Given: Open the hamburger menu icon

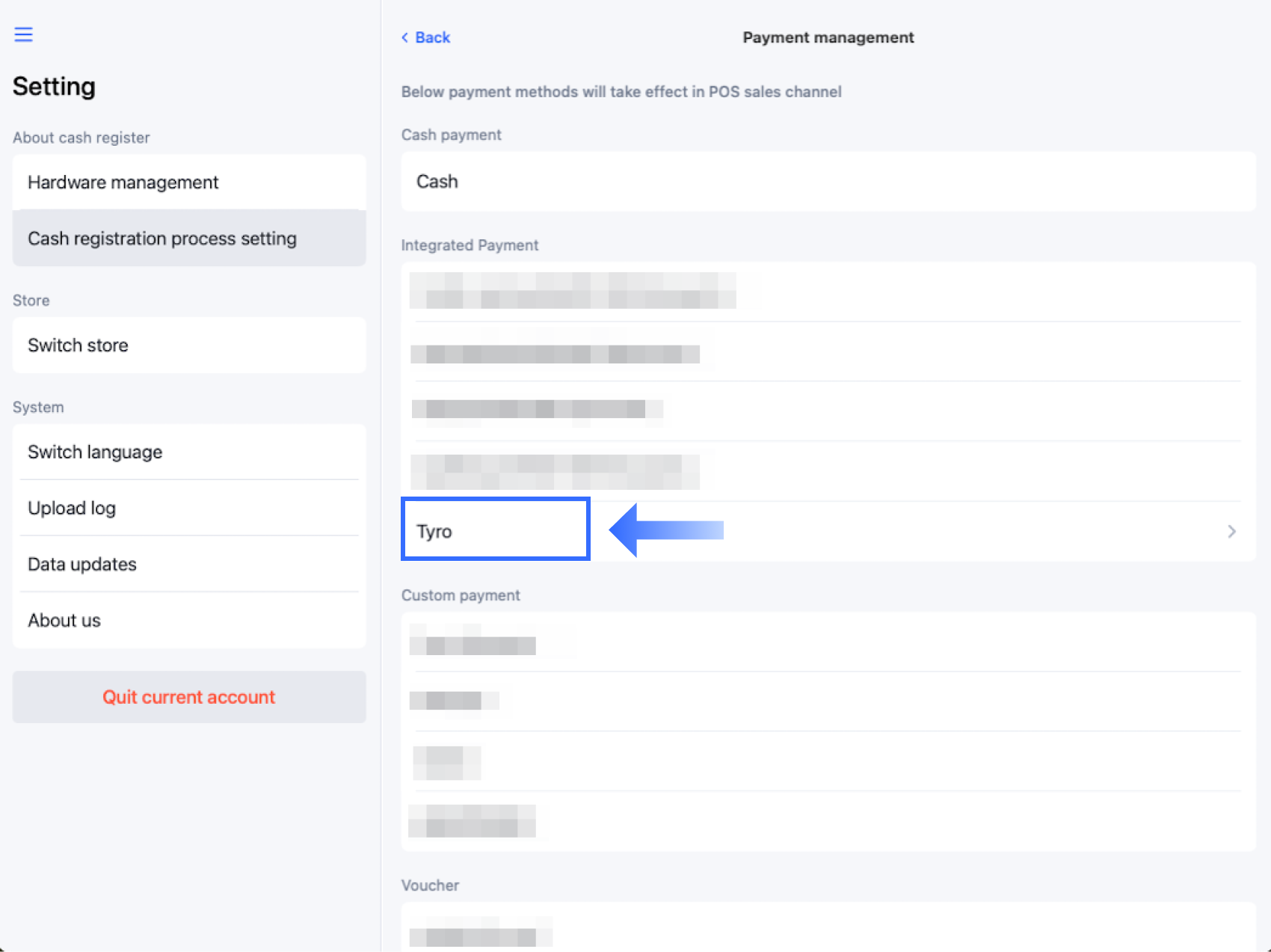Looking at the screenshot, I should pos(24,34).
